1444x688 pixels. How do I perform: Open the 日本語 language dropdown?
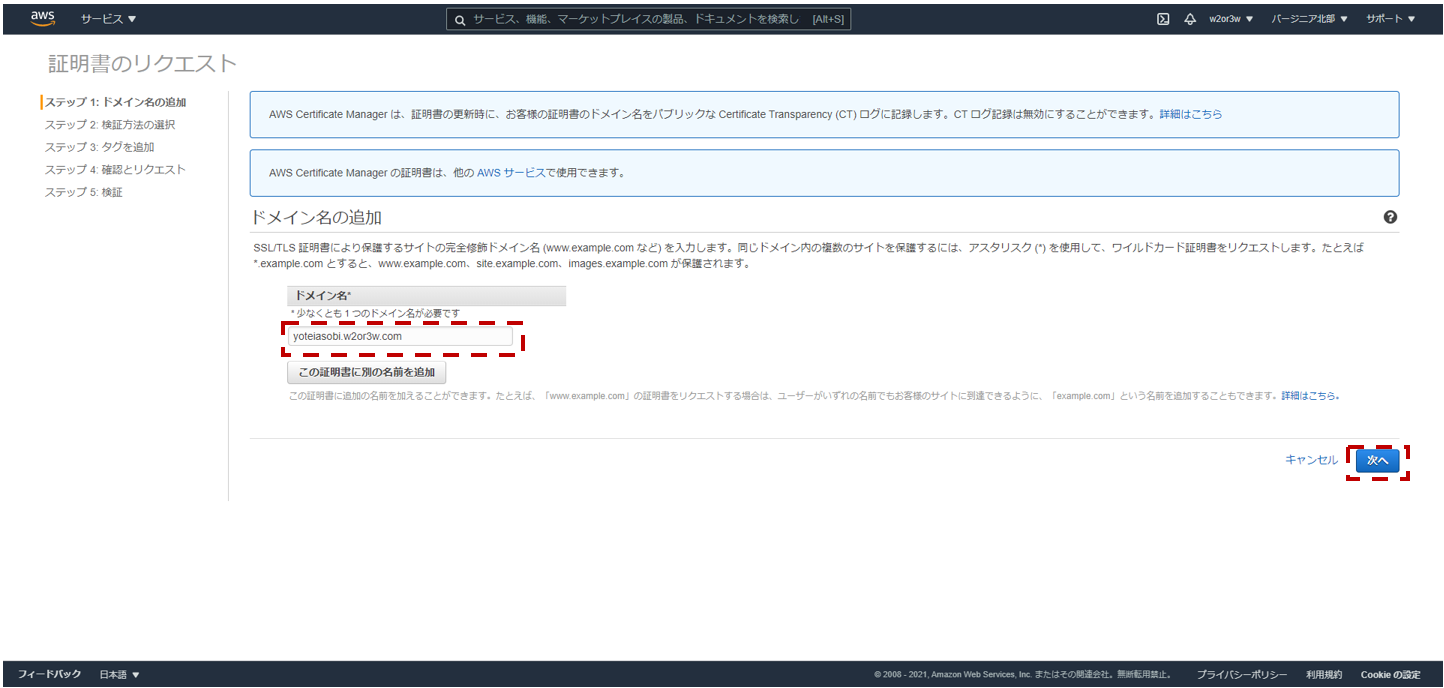(x=120, y=674)
